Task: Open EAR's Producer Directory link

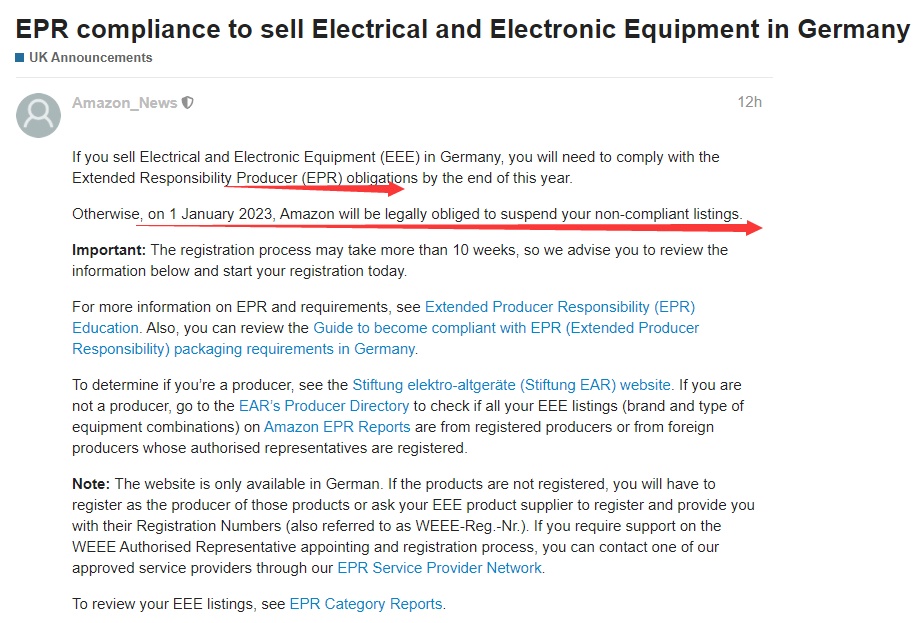Action: [324, 406]
